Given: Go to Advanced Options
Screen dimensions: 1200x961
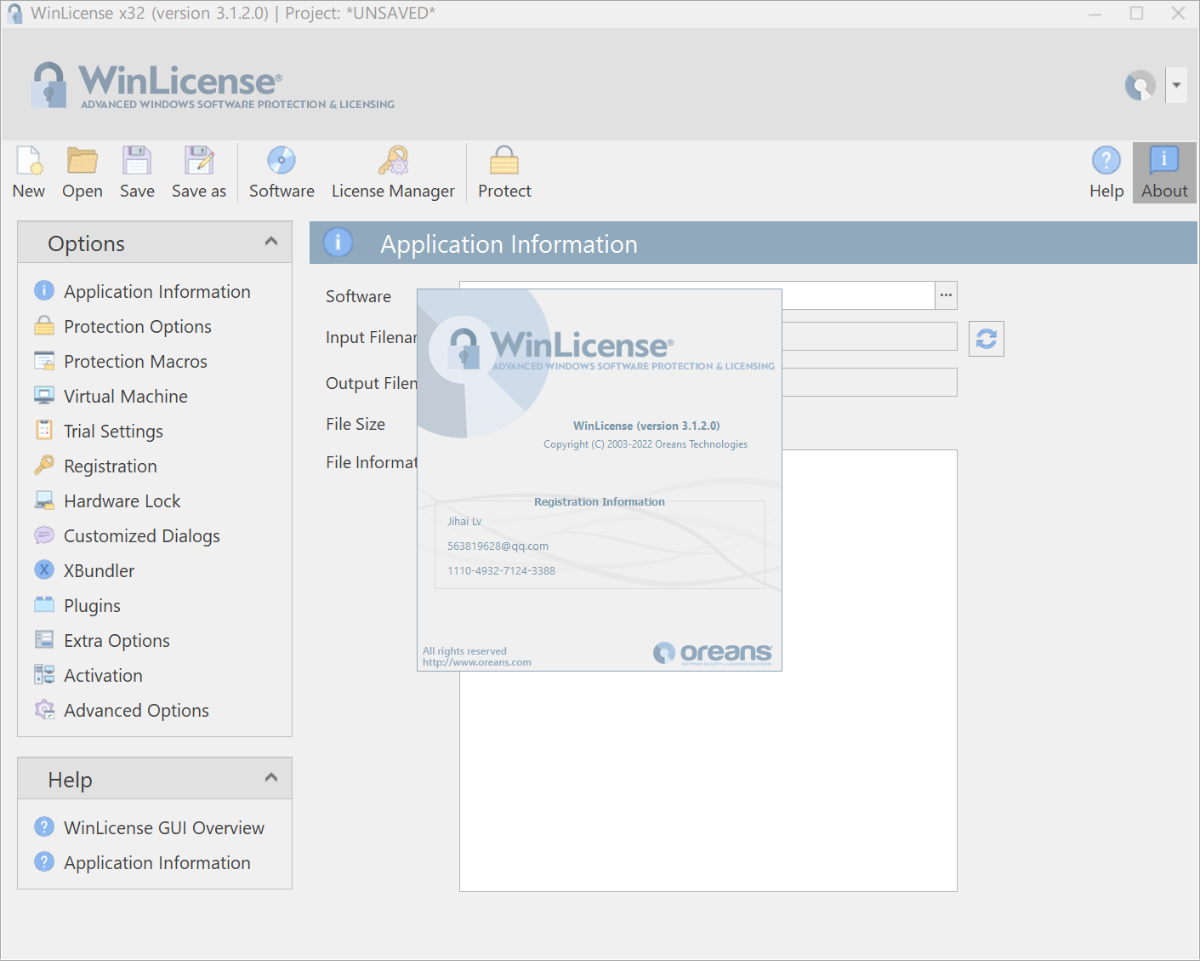Looking at the screenshot, I should (136, 712).
